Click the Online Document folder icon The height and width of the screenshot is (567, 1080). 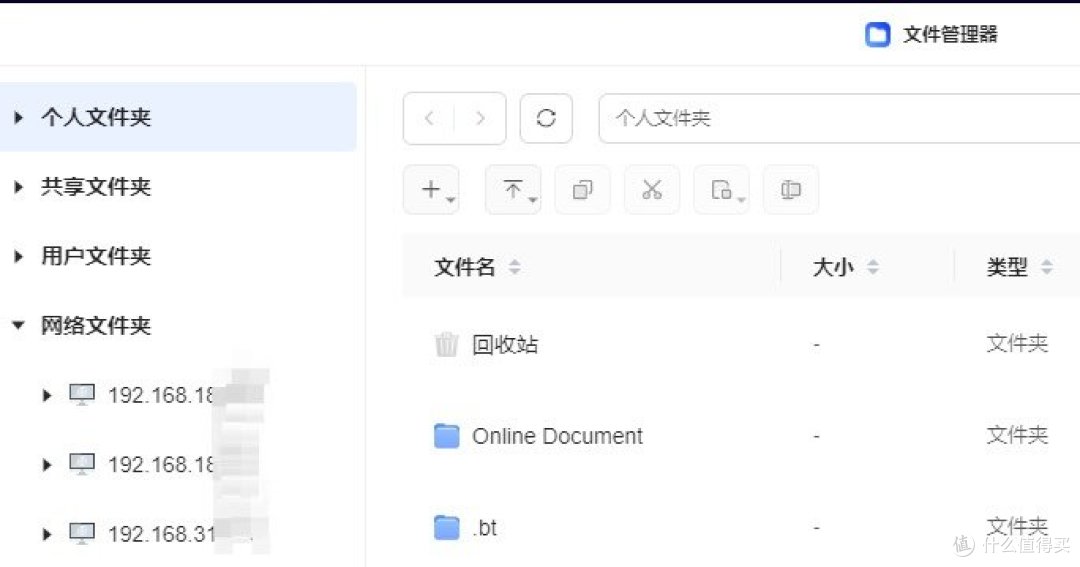click(446, 435)
